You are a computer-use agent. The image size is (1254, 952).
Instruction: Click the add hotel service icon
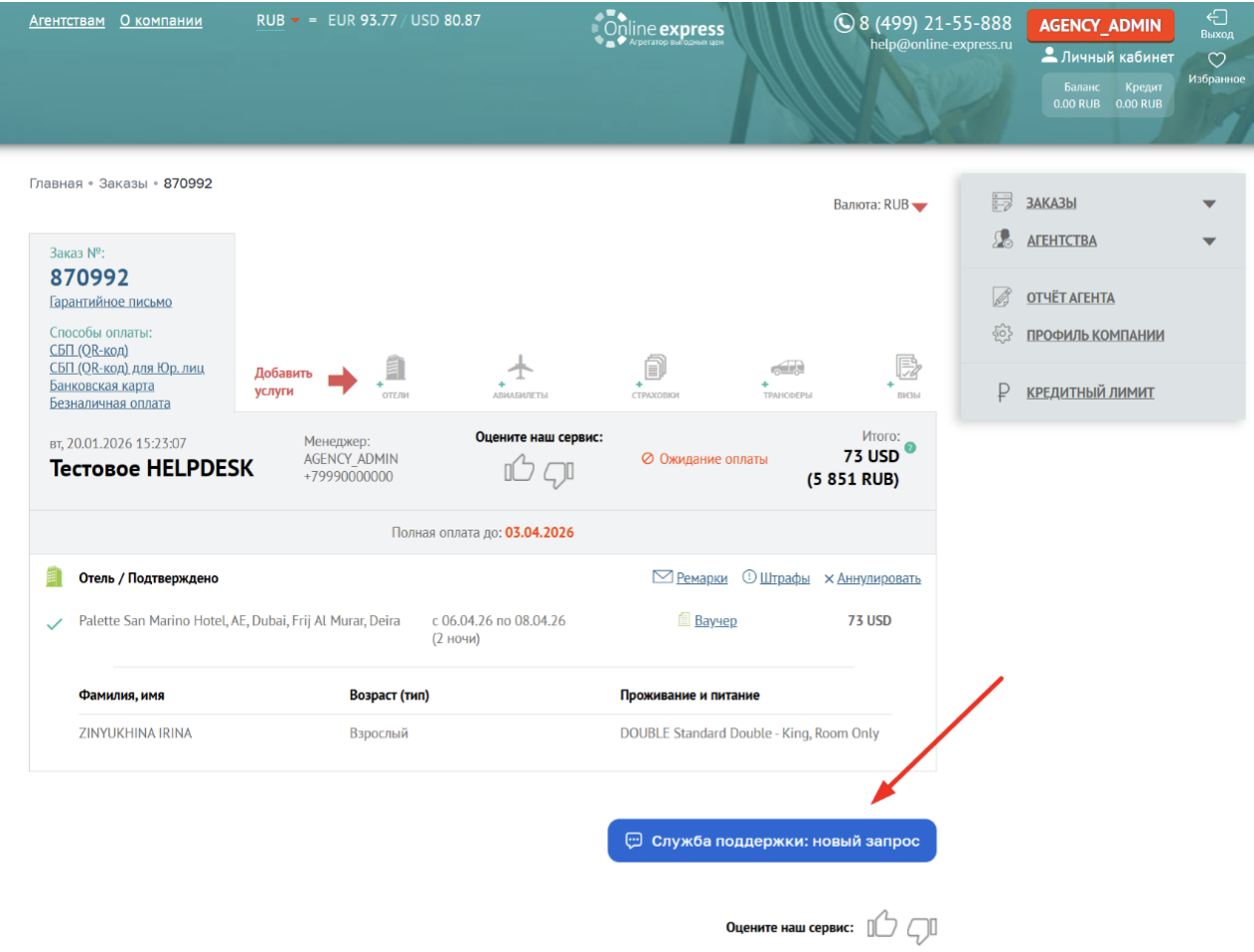pos(394,370)
